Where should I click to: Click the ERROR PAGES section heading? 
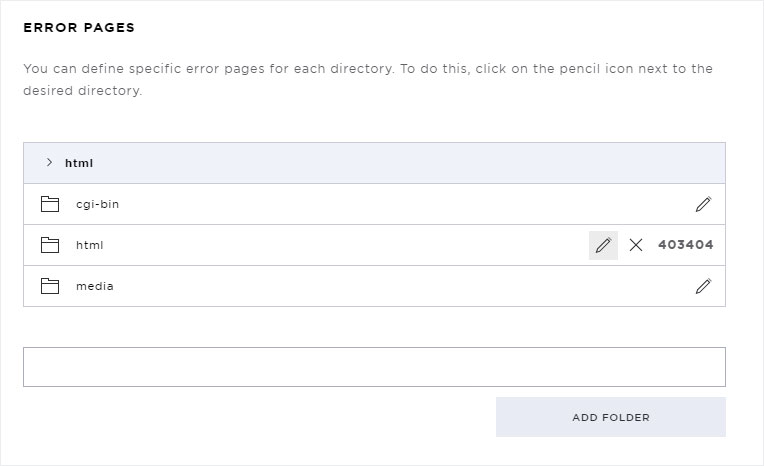point(79,27)
